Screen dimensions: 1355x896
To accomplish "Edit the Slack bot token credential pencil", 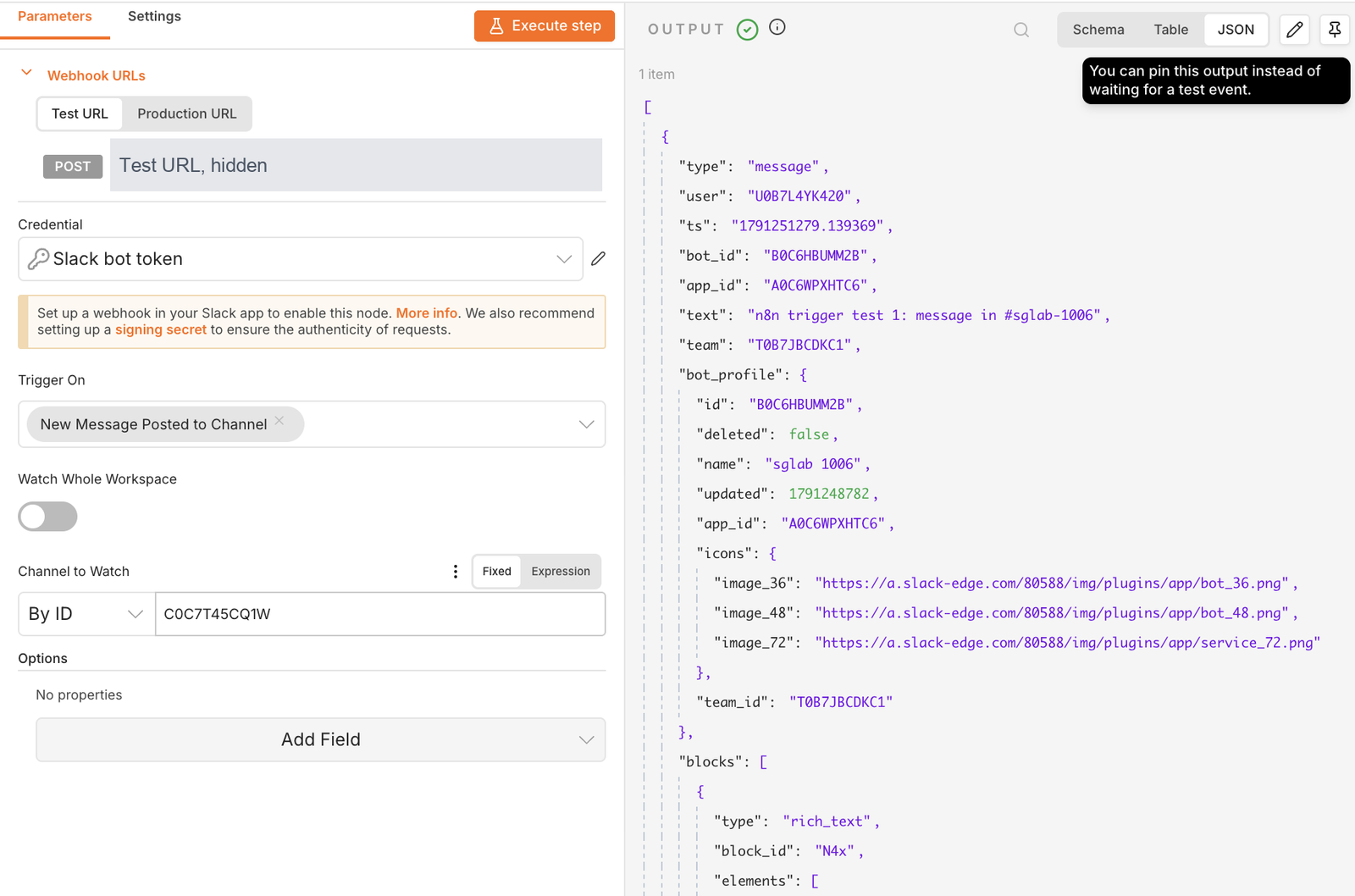I will coord(598,259).
